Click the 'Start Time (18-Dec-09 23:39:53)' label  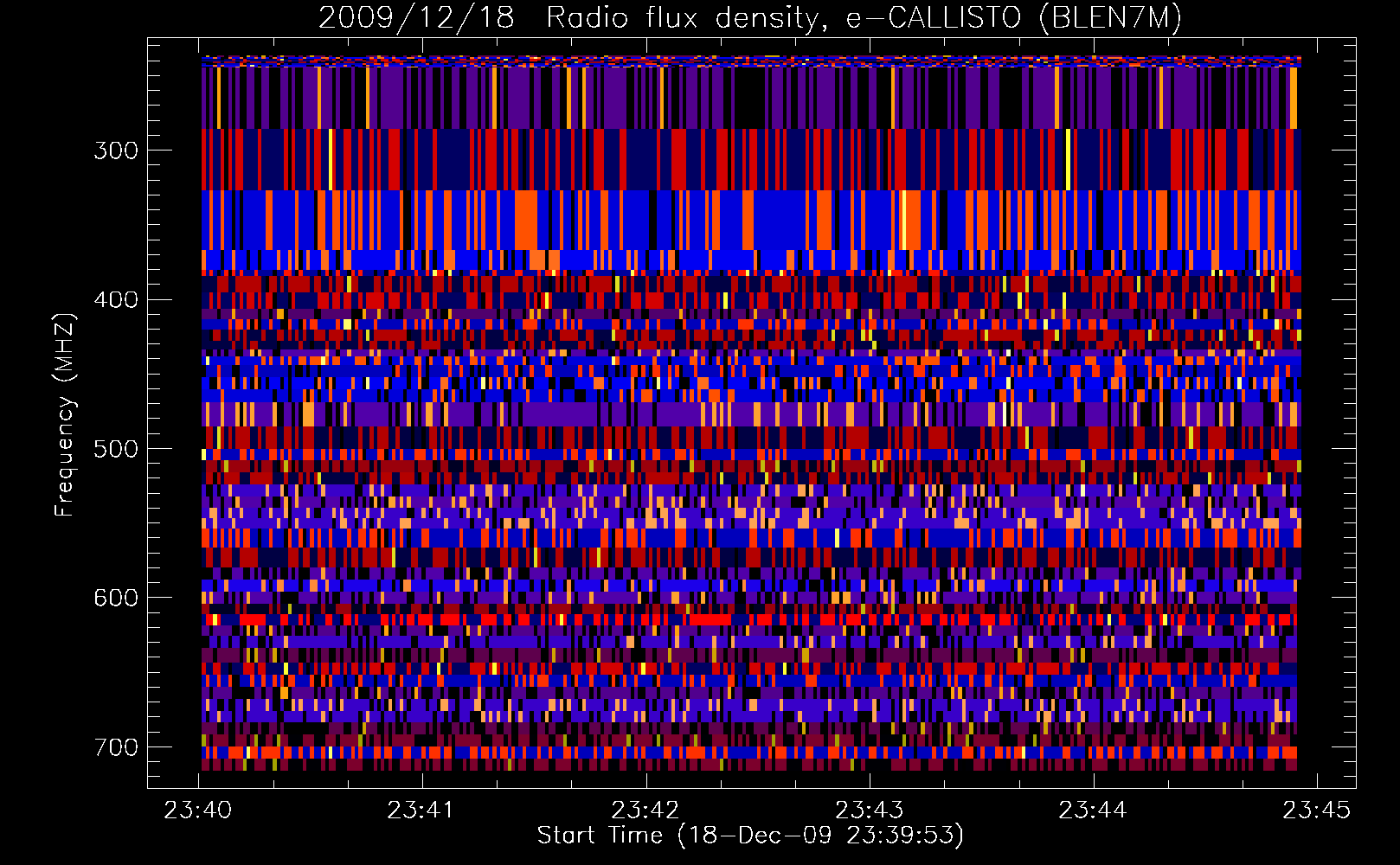click(x=750, y=836)
